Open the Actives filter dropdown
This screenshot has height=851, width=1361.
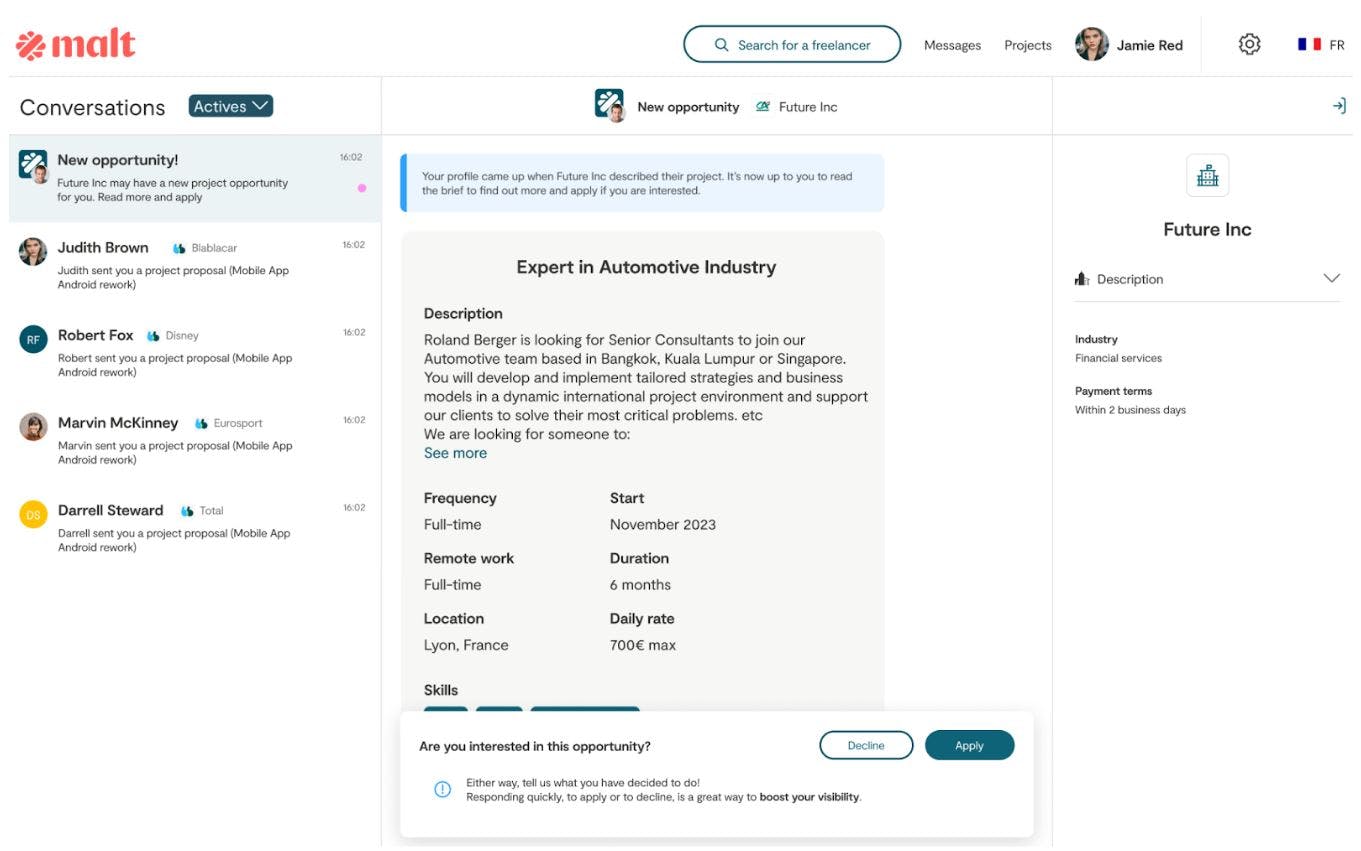pos(231,106)
